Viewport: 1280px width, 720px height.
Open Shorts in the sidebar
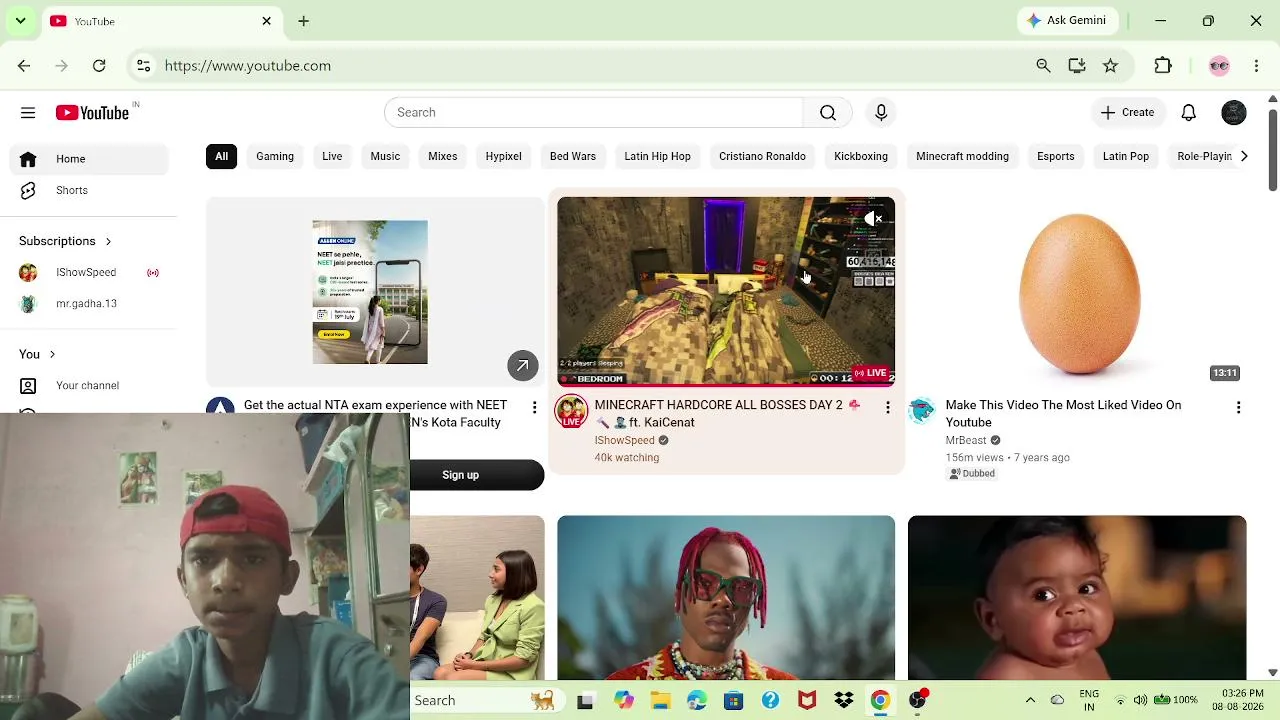click(89, 191)
